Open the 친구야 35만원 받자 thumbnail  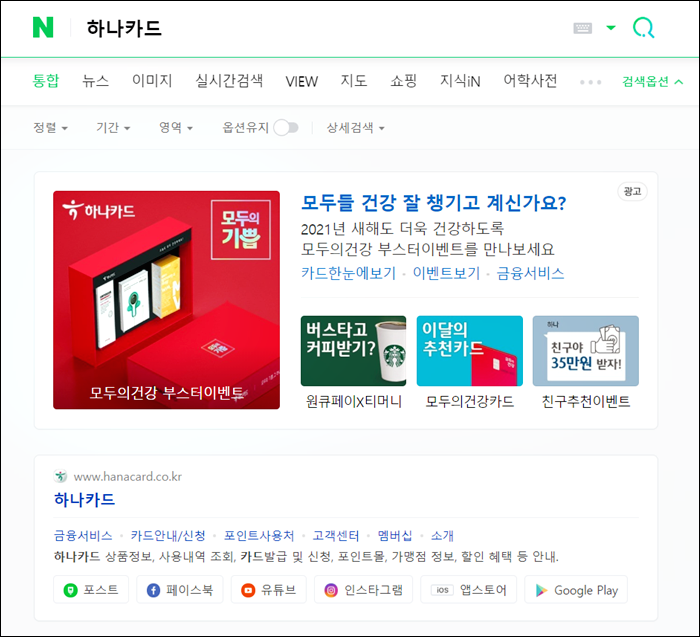586,351
